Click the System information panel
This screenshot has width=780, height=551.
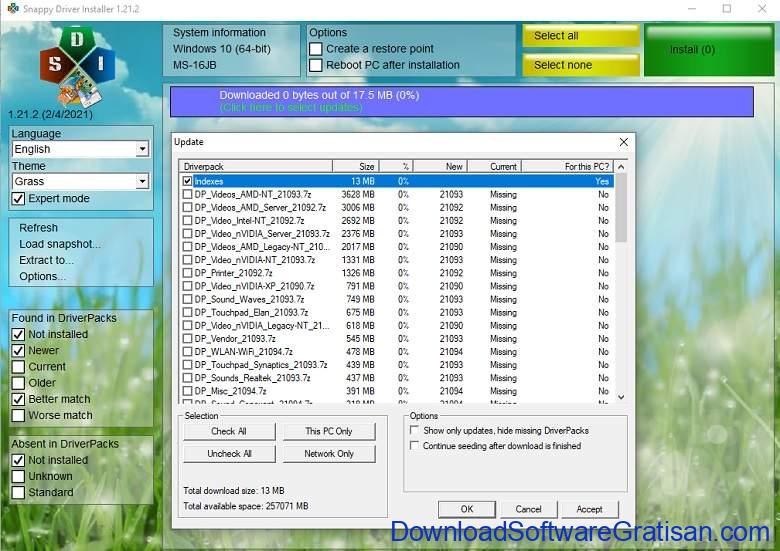232,50
